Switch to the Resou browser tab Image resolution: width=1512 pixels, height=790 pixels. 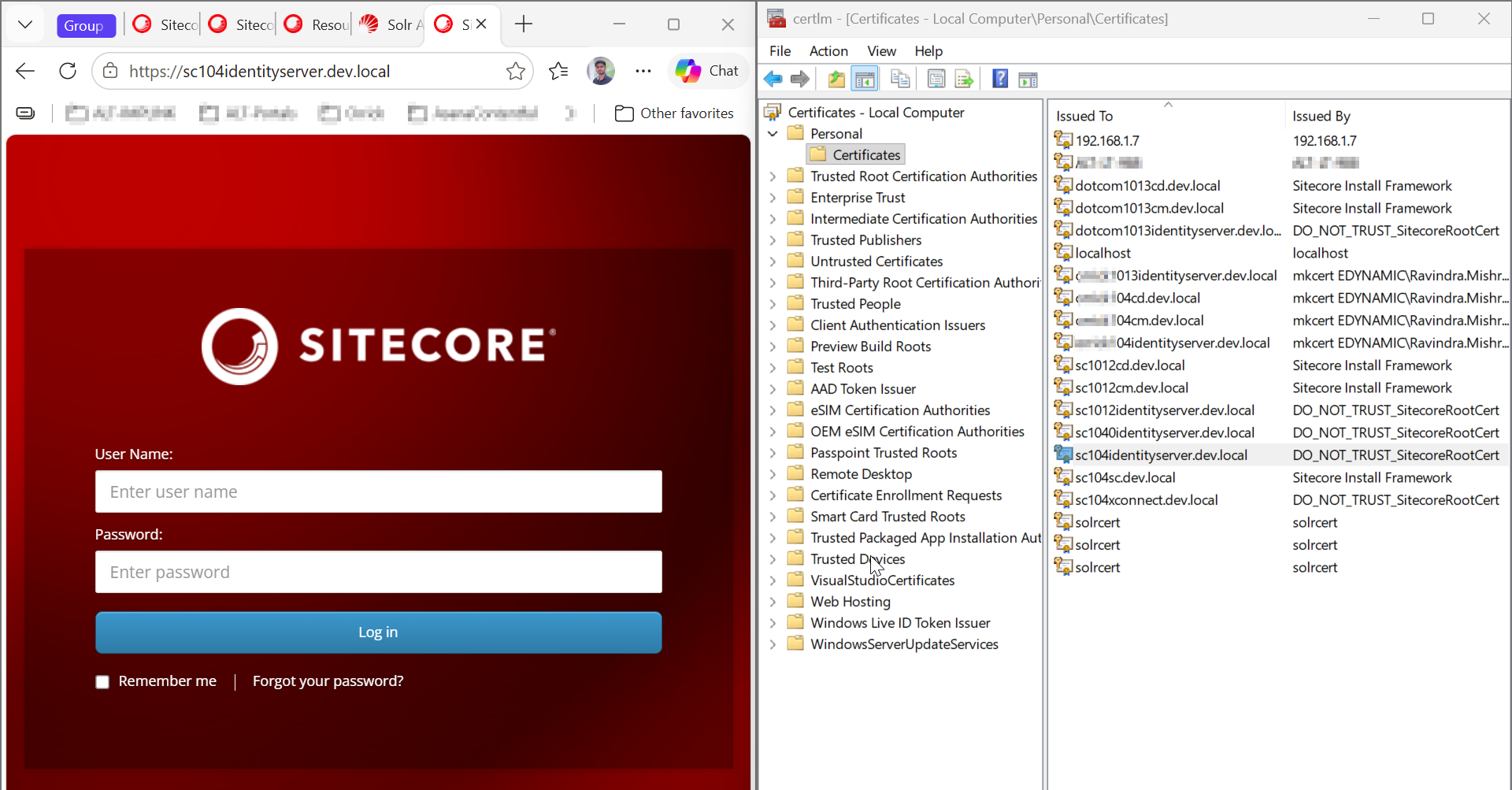[316, 24]
